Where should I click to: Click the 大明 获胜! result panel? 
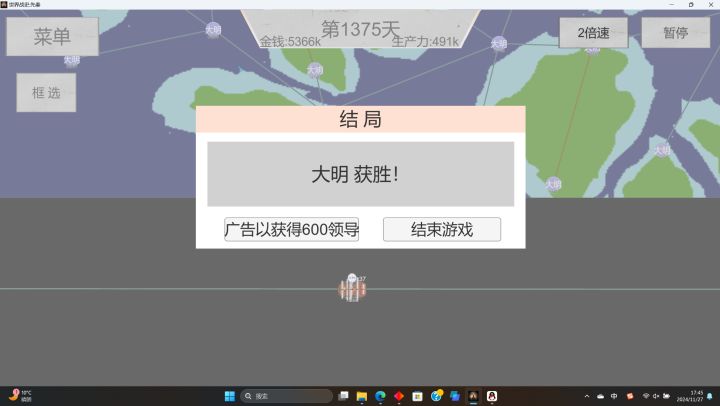click(360, 174)
